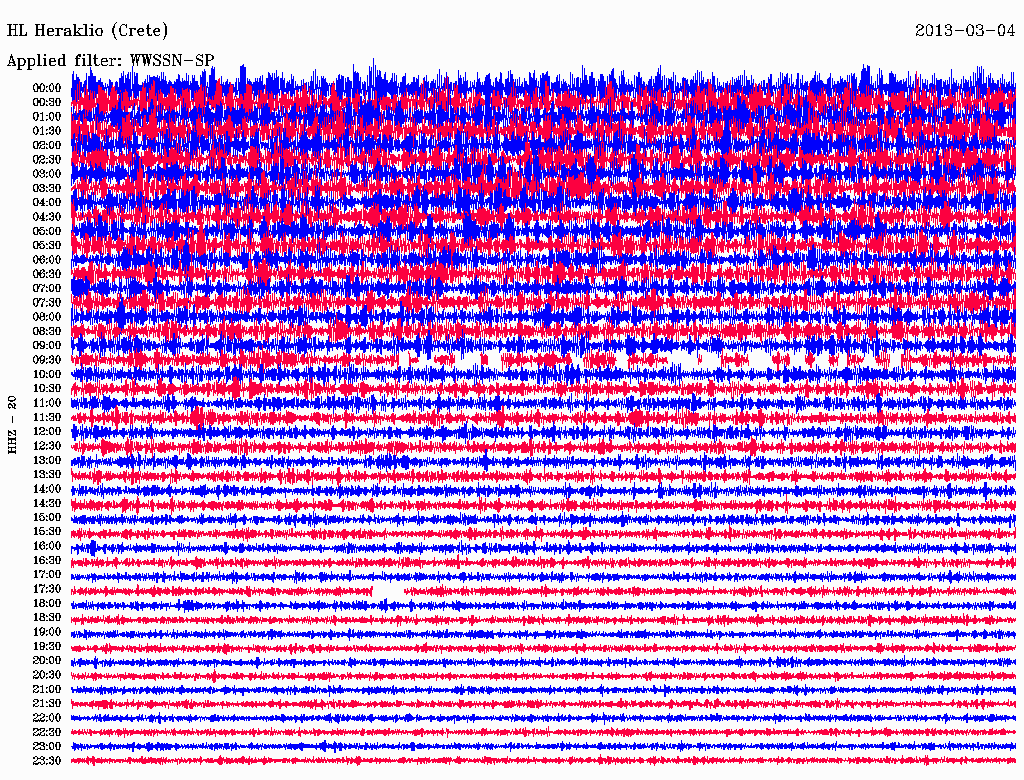Click the 14:30 time label

tap(47, 503)
